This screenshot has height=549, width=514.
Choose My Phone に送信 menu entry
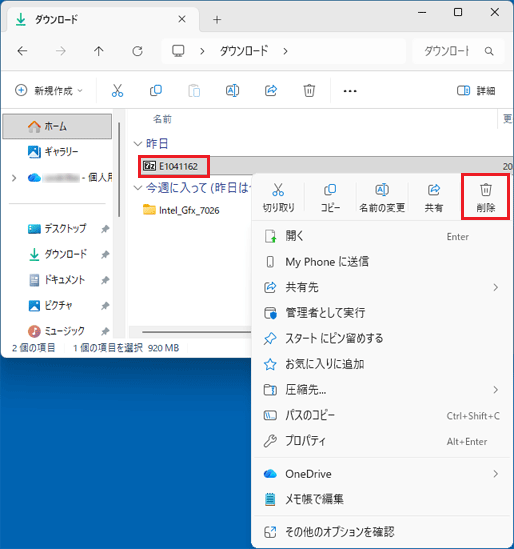pyautogui.click(x=382, y=262)
